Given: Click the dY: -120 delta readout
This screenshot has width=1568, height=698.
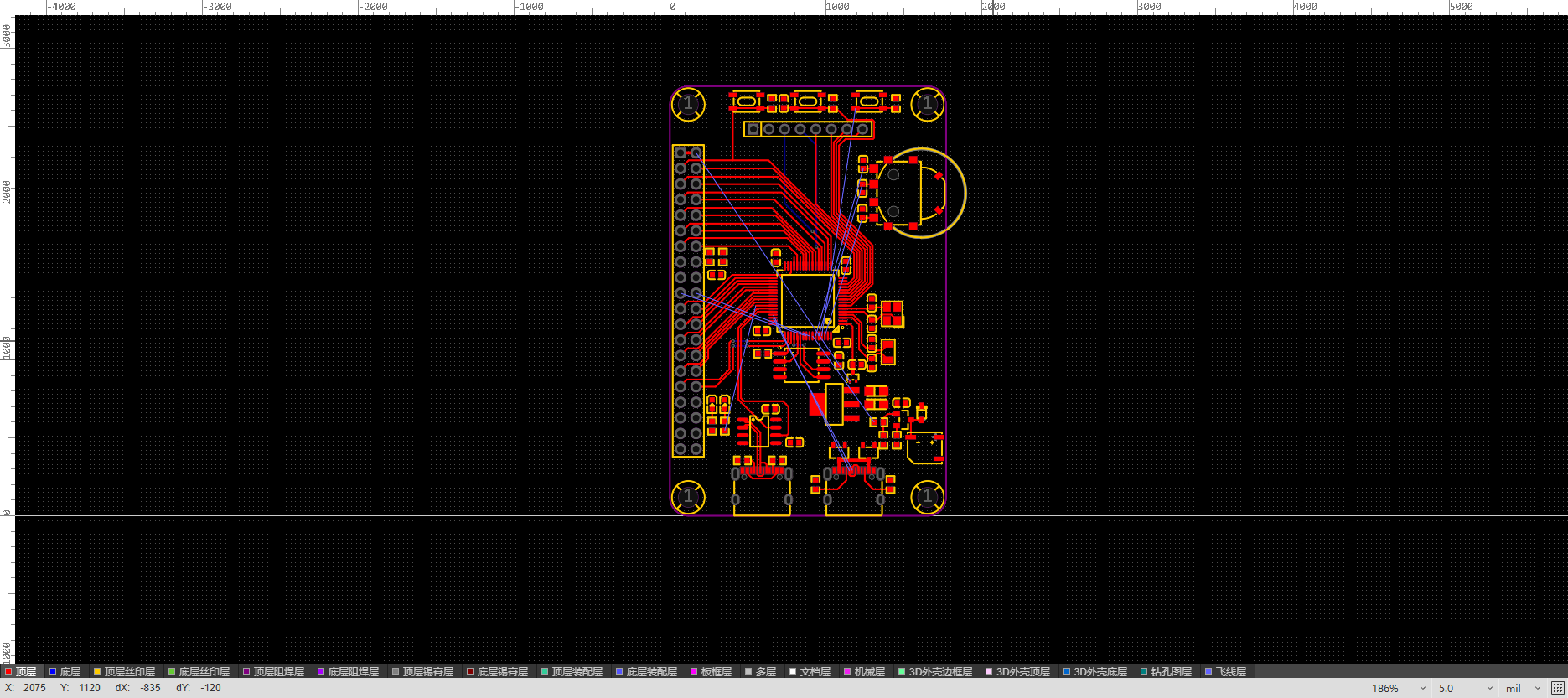Looking at the screenshot, I should click(199, 688).
